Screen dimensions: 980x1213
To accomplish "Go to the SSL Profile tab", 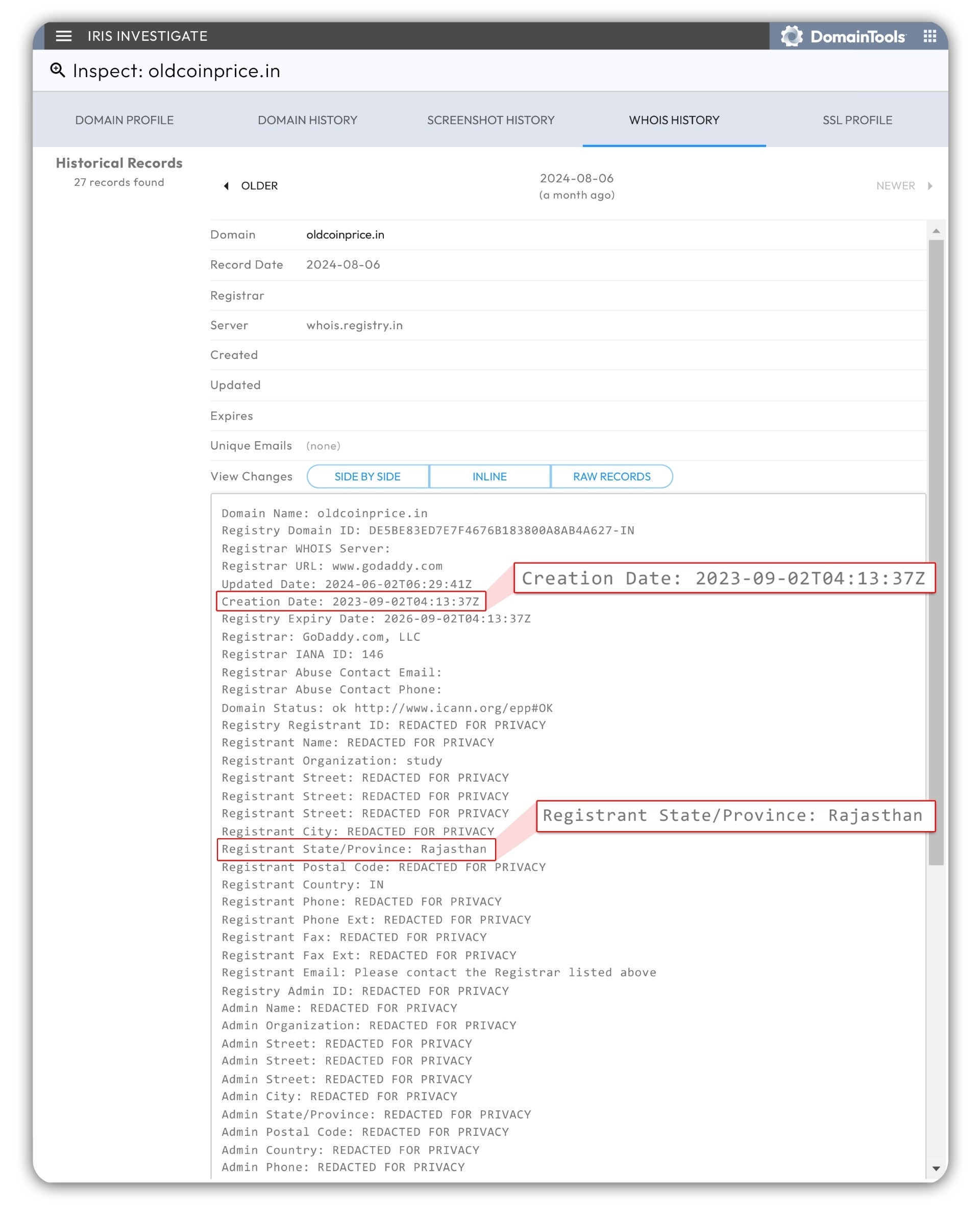I will (857, 120).
